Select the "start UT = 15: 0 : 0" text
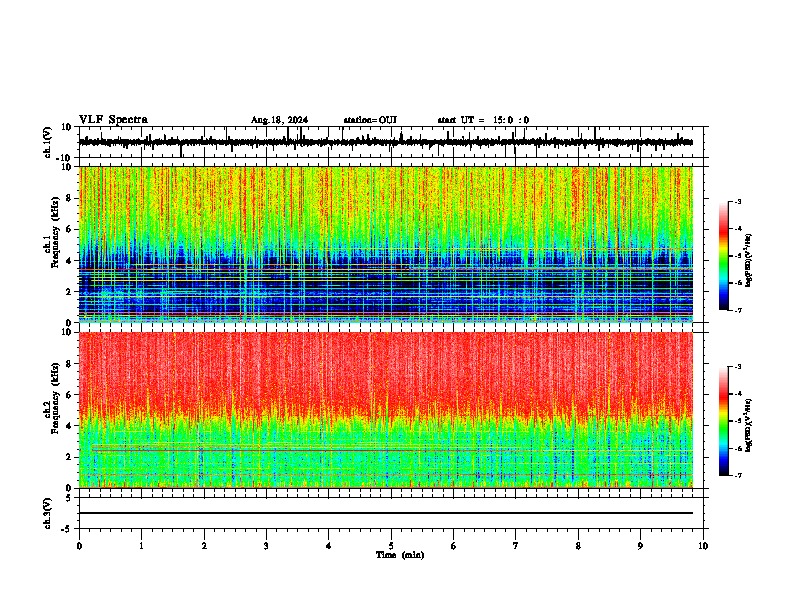This screenshot has width=792, height=612. (x=483, y=120)
